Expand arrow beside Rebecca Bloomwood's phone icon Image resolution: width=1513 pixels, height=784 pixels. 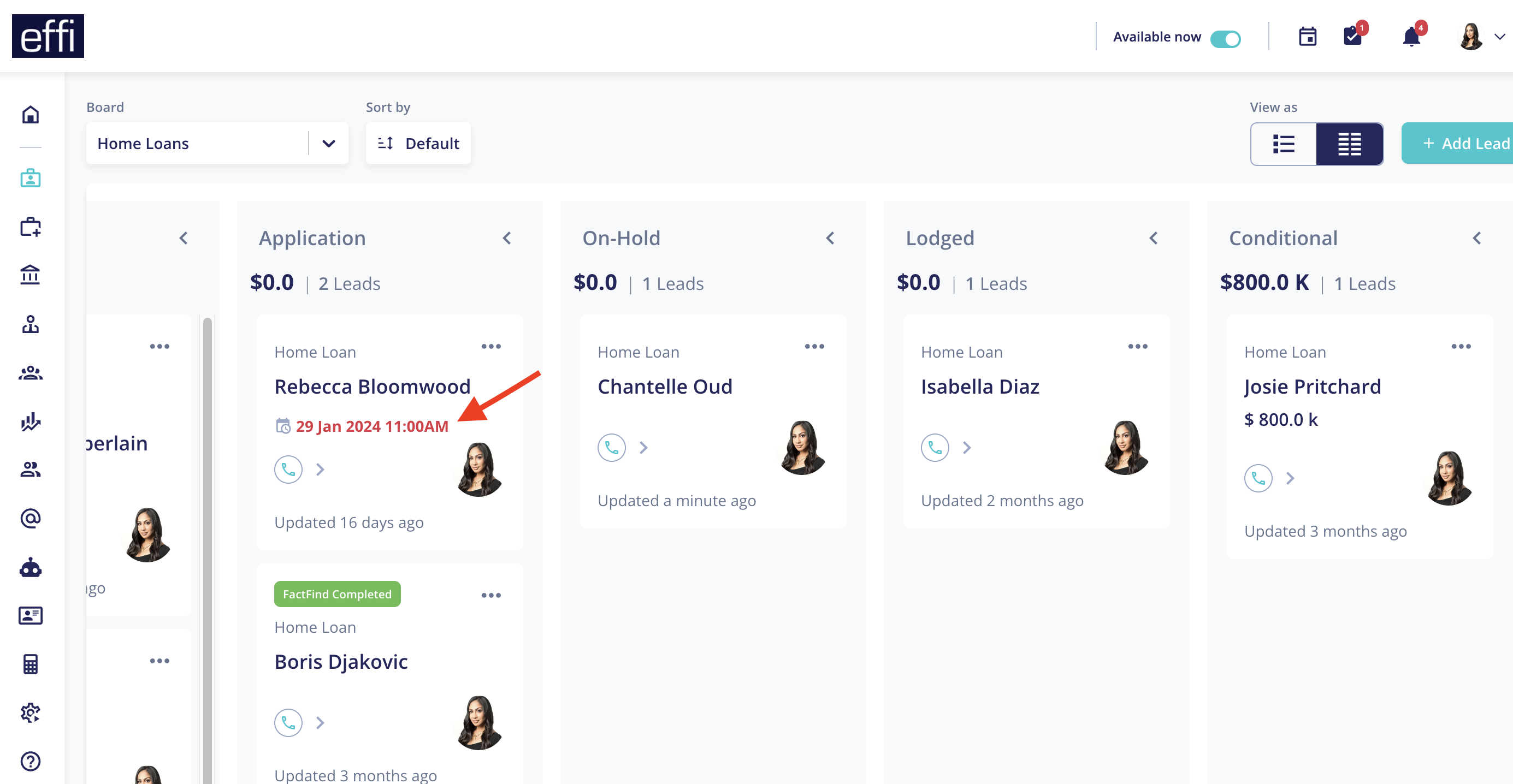pos(320,470)
